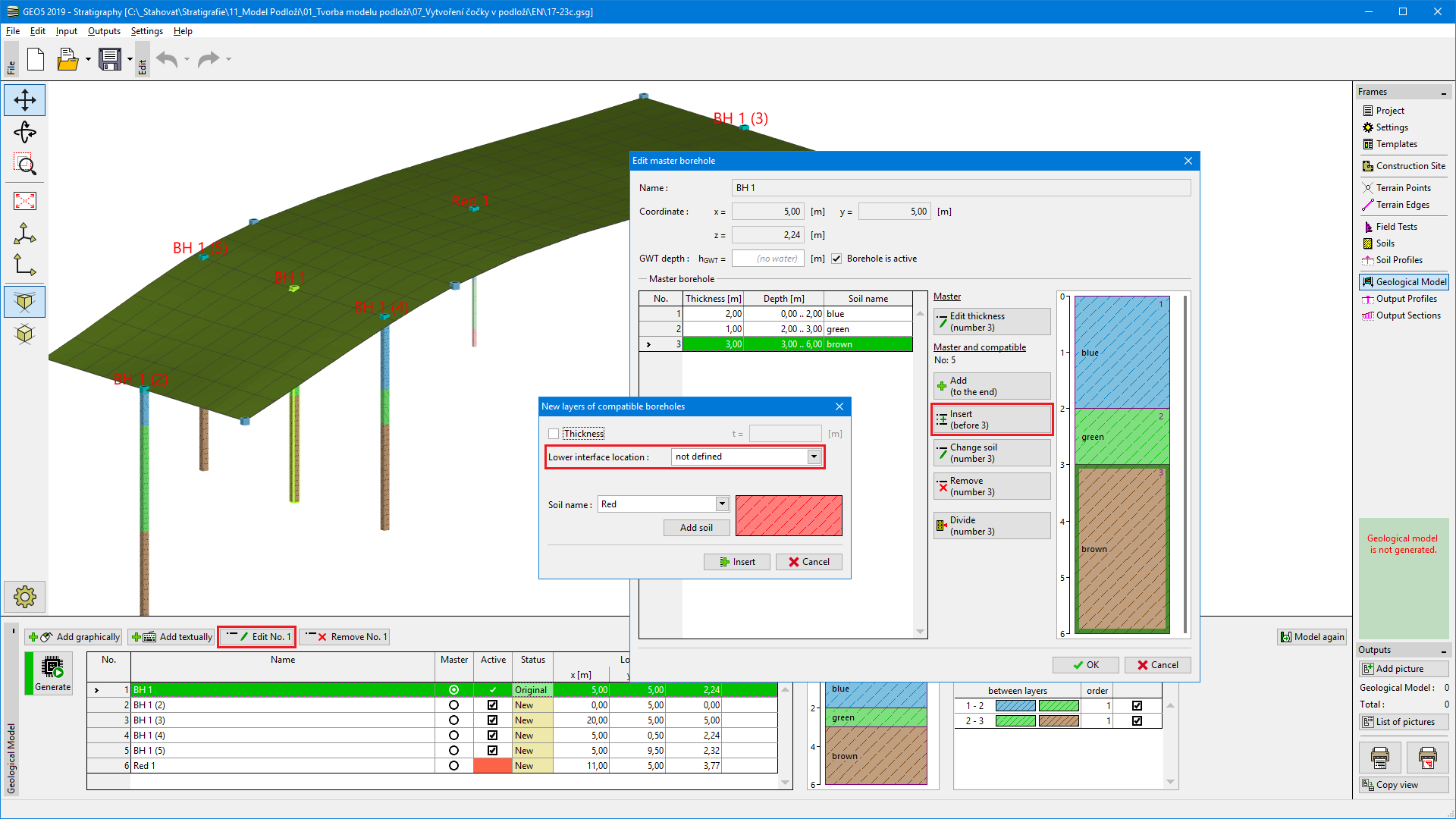Viewport: 1456px width, 819px height.
Task: Open Lower interface location dropdown
Action: pos(814,457)
